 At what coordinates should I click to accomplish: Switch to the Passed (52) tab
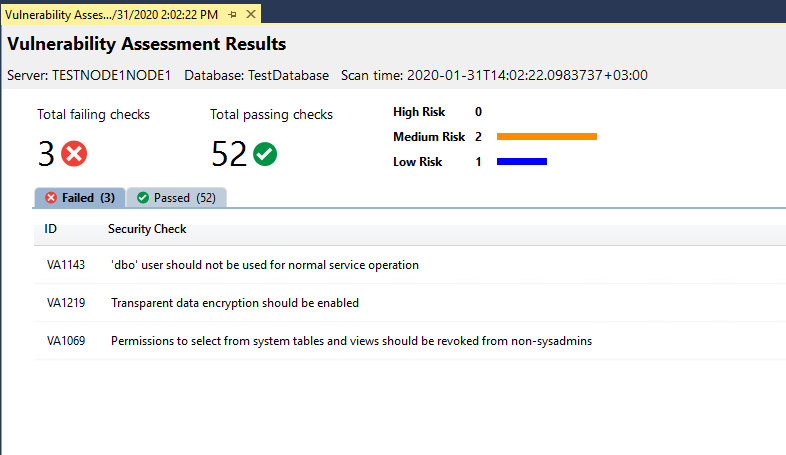point(176,197)
